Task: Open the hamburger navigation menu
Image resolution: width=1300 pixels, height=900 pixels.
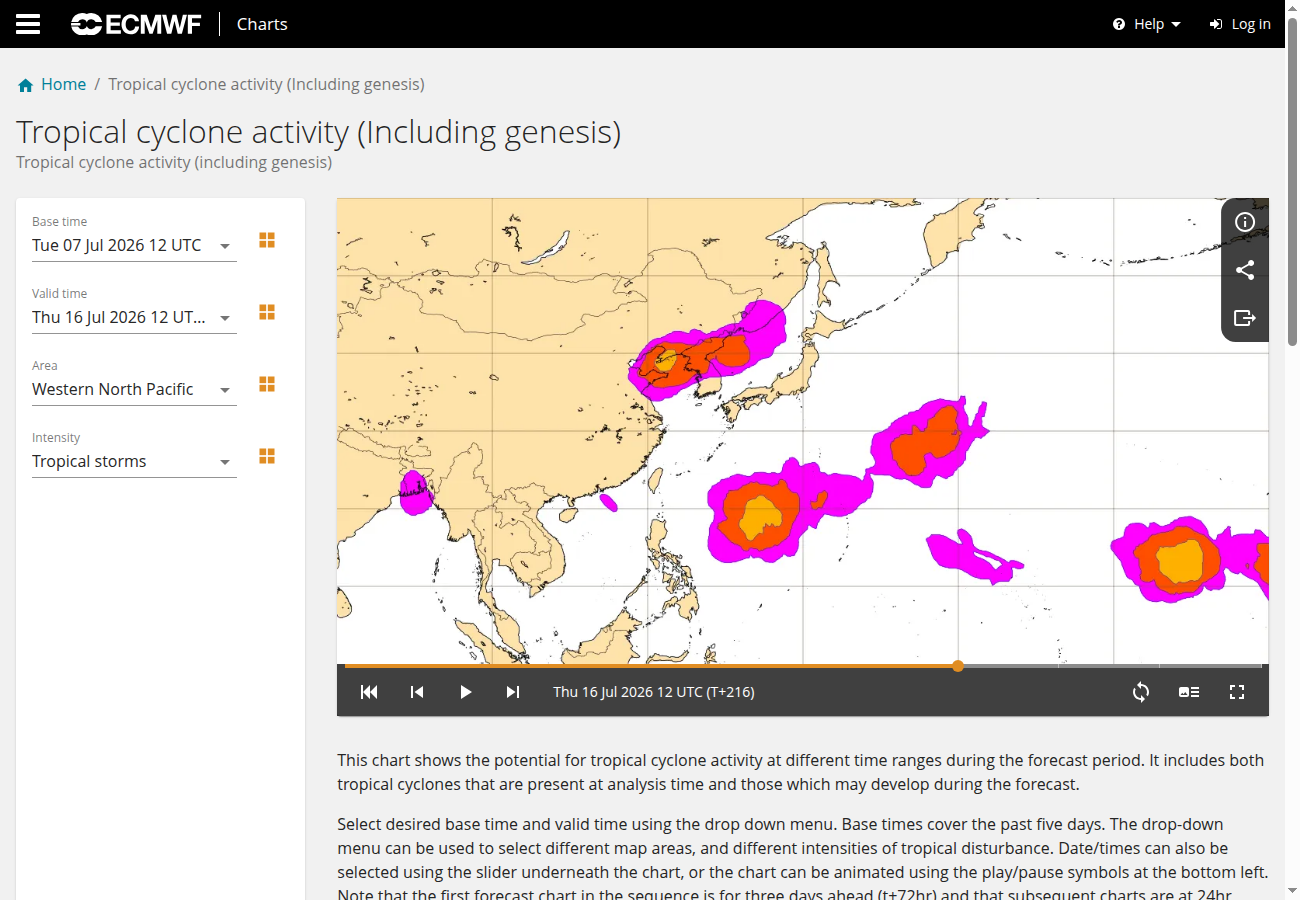Action: [28, 24]
